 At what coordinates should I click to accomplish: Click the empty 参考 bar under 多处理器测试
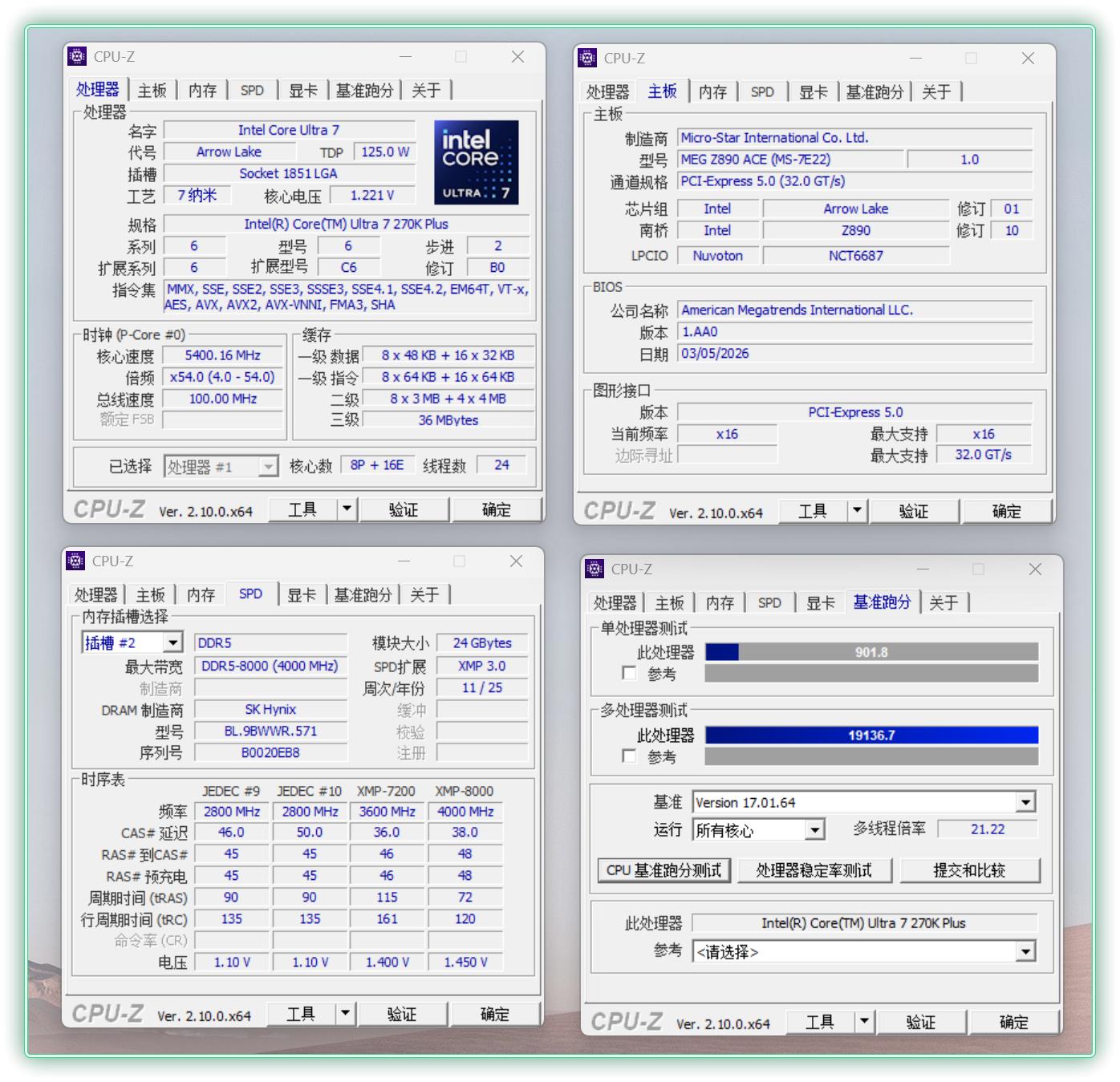[x=871, y=756]
